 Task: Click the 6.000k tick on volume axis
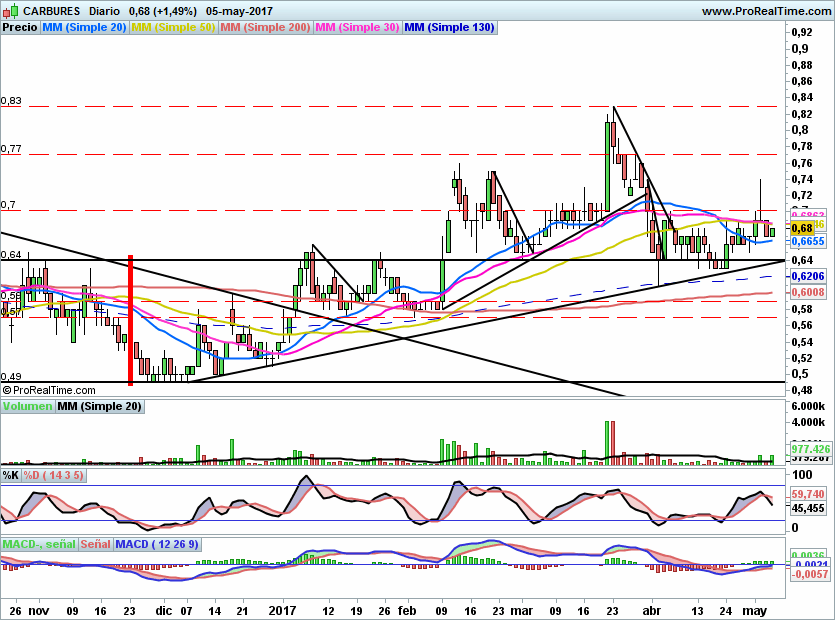click(808, 406)
